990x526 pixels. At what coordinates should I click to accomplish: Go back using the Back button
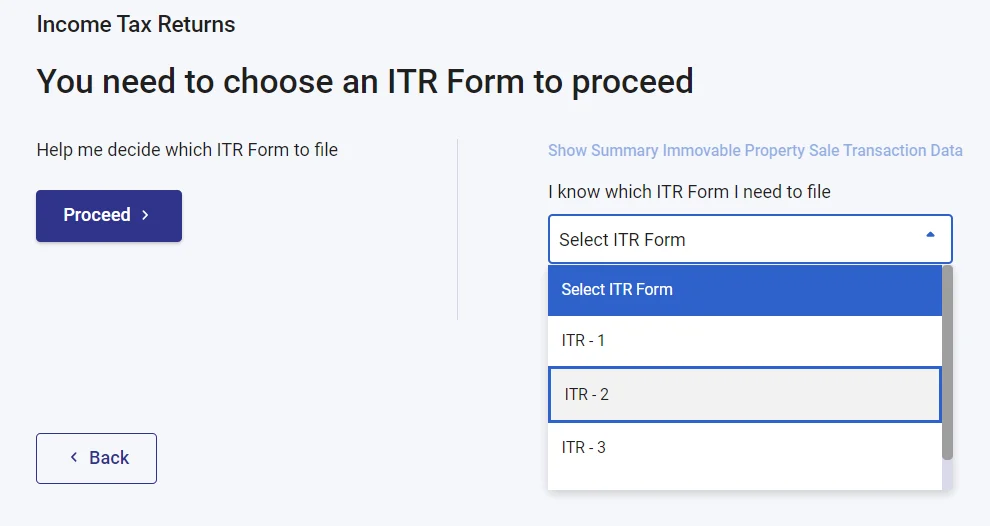(96, 458)
